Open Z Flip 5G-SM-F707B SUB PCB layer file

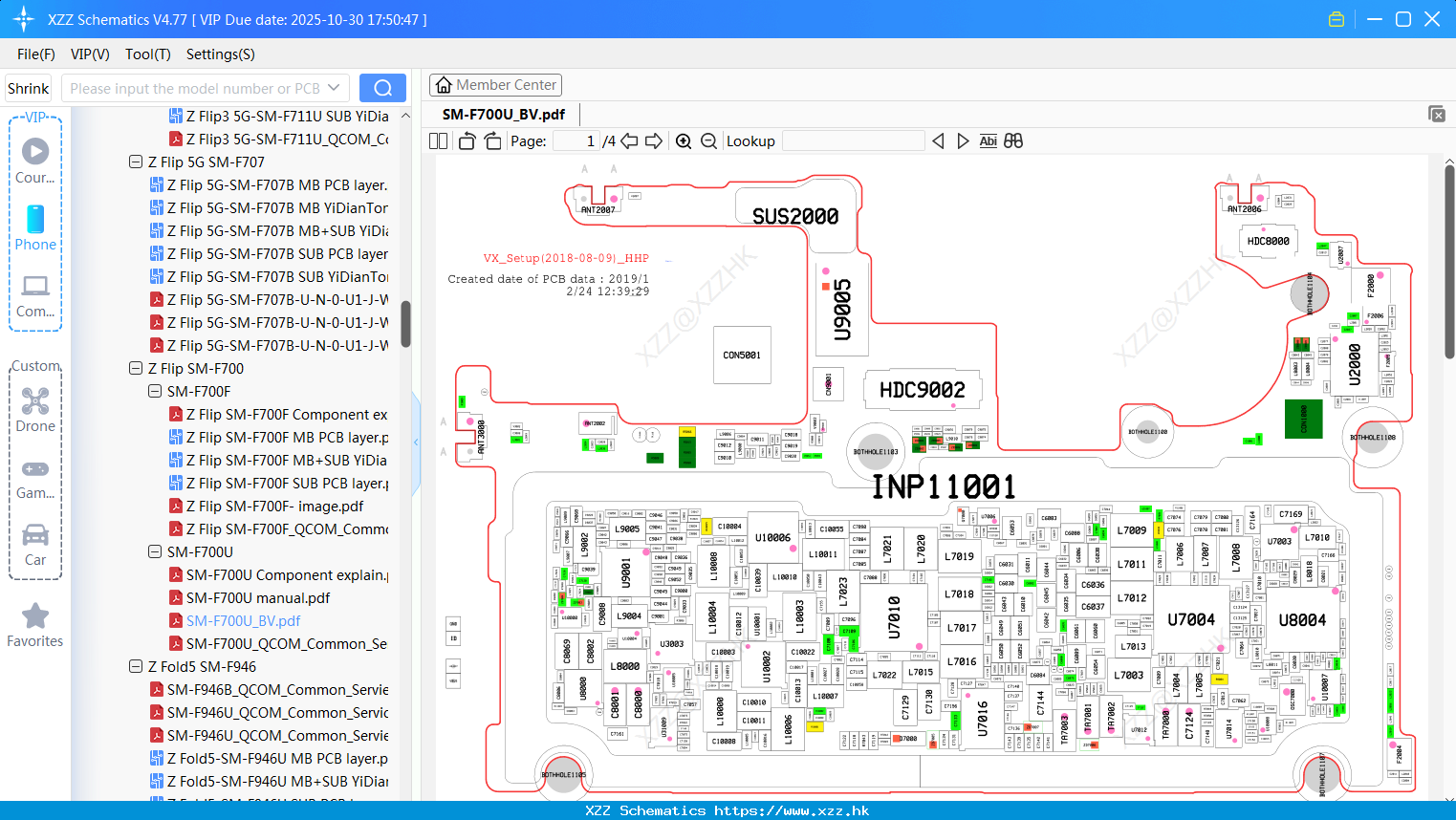coord(269,253)
